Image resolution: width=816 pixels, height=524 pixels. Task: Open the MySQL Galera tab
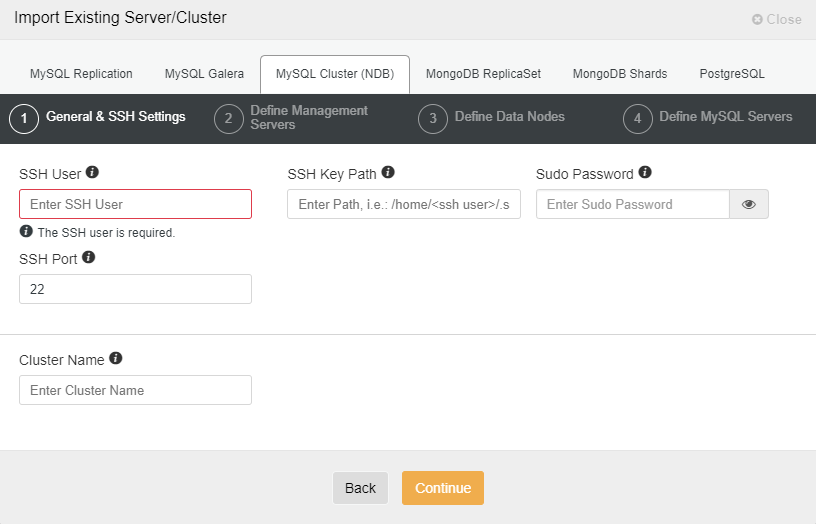[204, 74]
